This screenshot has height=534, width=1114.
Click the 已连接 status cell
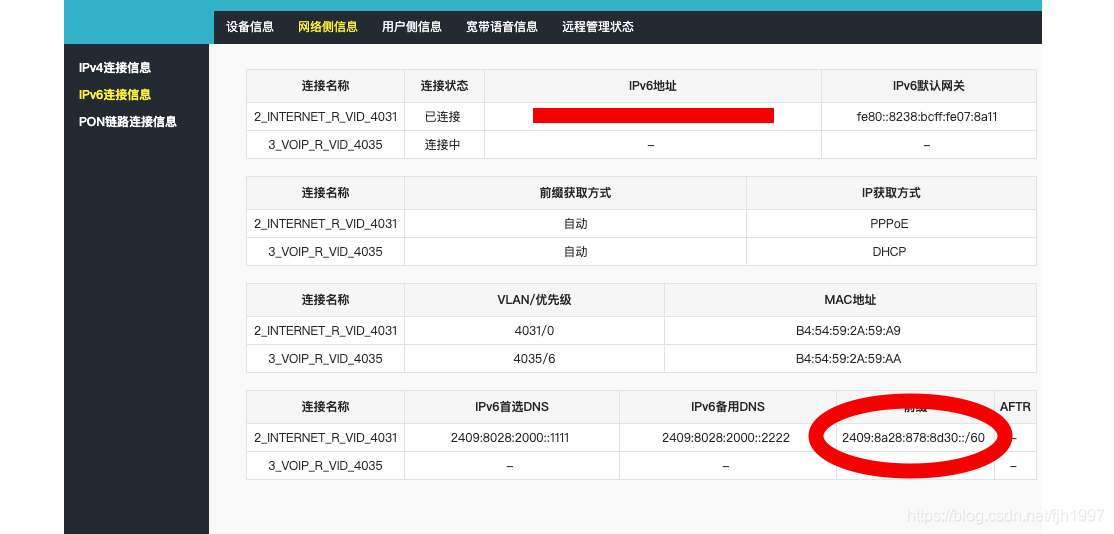pyautogui.click(x=443, y=116)
